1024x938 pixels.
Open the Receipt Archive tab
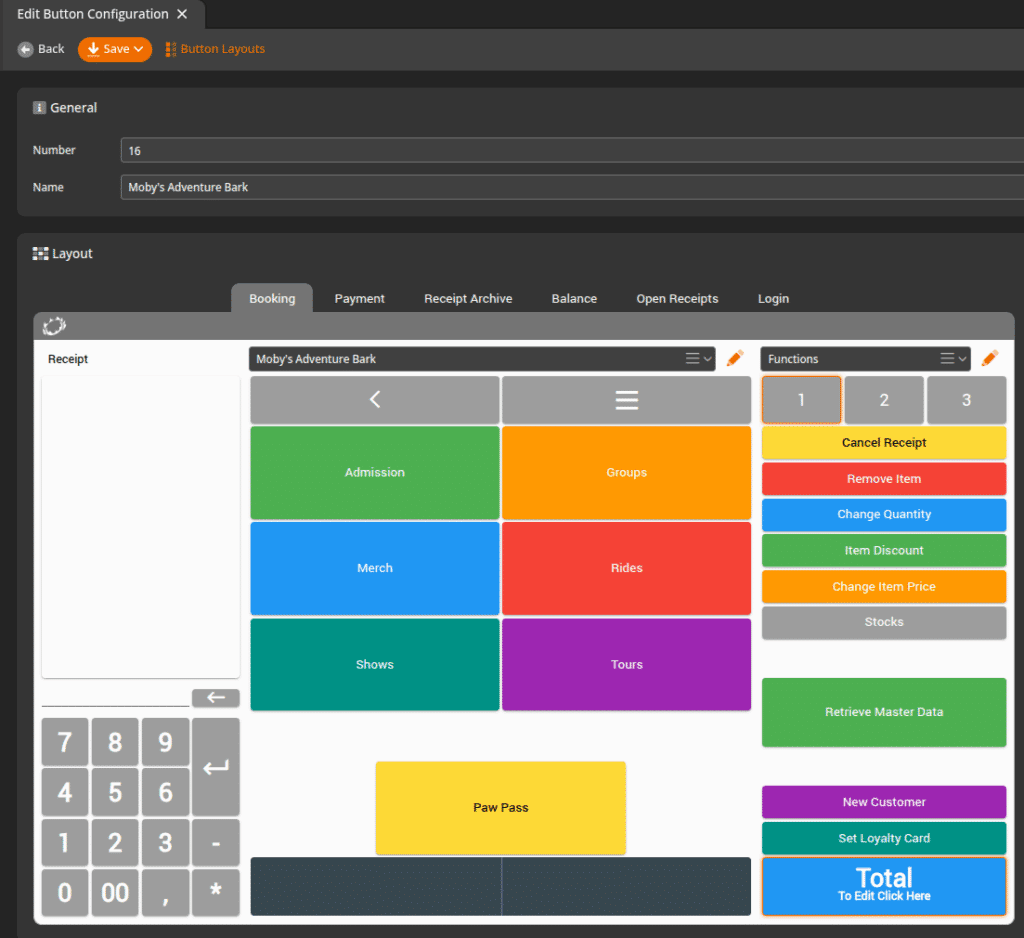468,299
